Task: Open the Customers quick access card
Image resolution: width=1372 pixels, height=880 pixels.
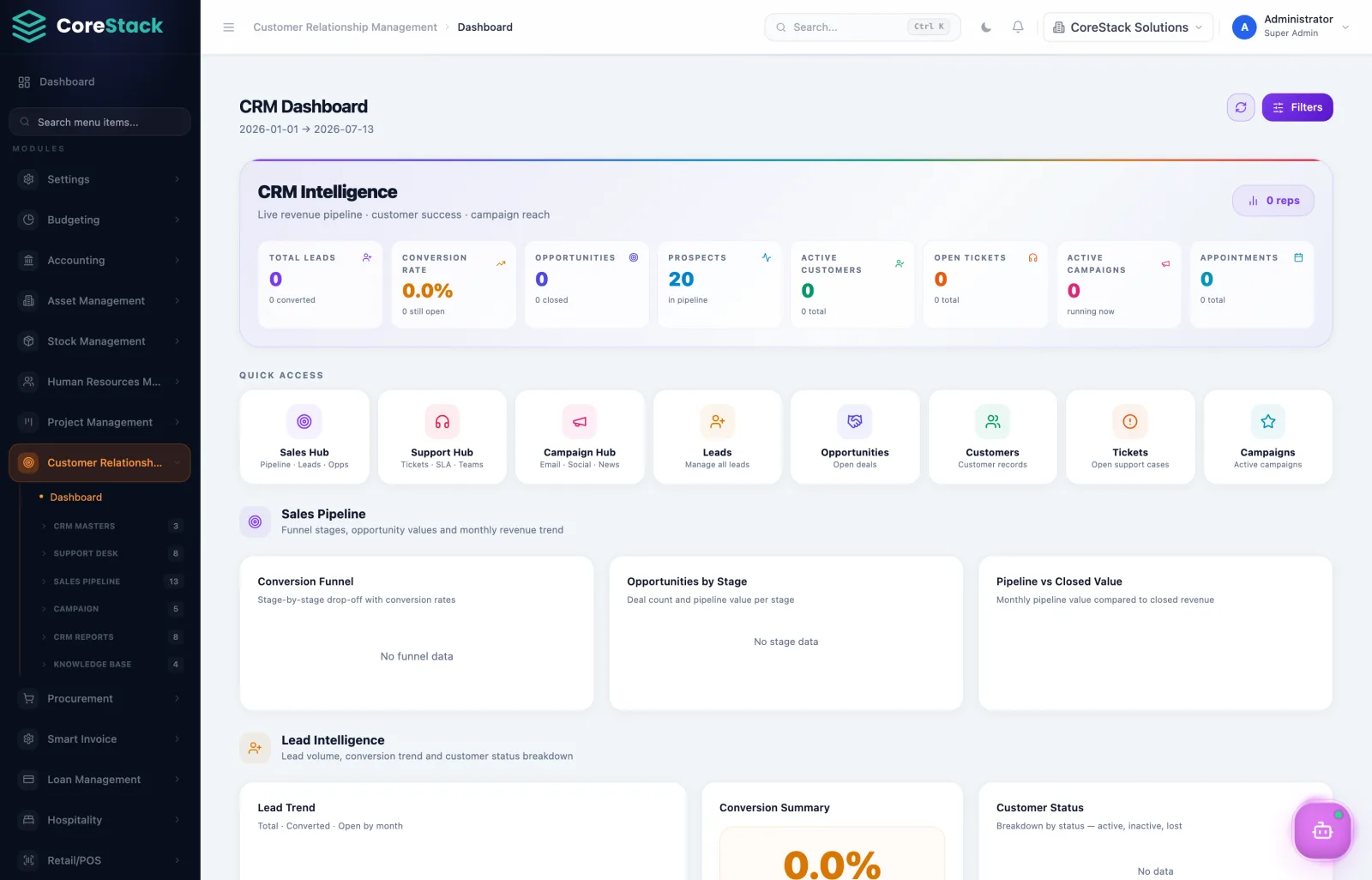Action: point(993,437)
